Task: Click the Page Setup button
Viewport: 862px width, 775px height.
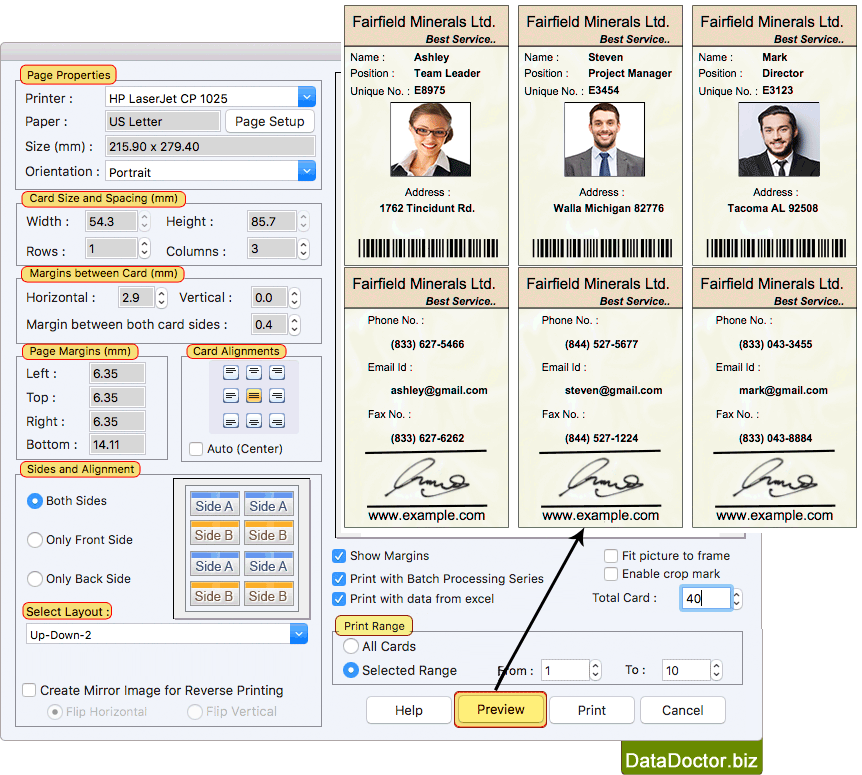Action: pos(269,121)
